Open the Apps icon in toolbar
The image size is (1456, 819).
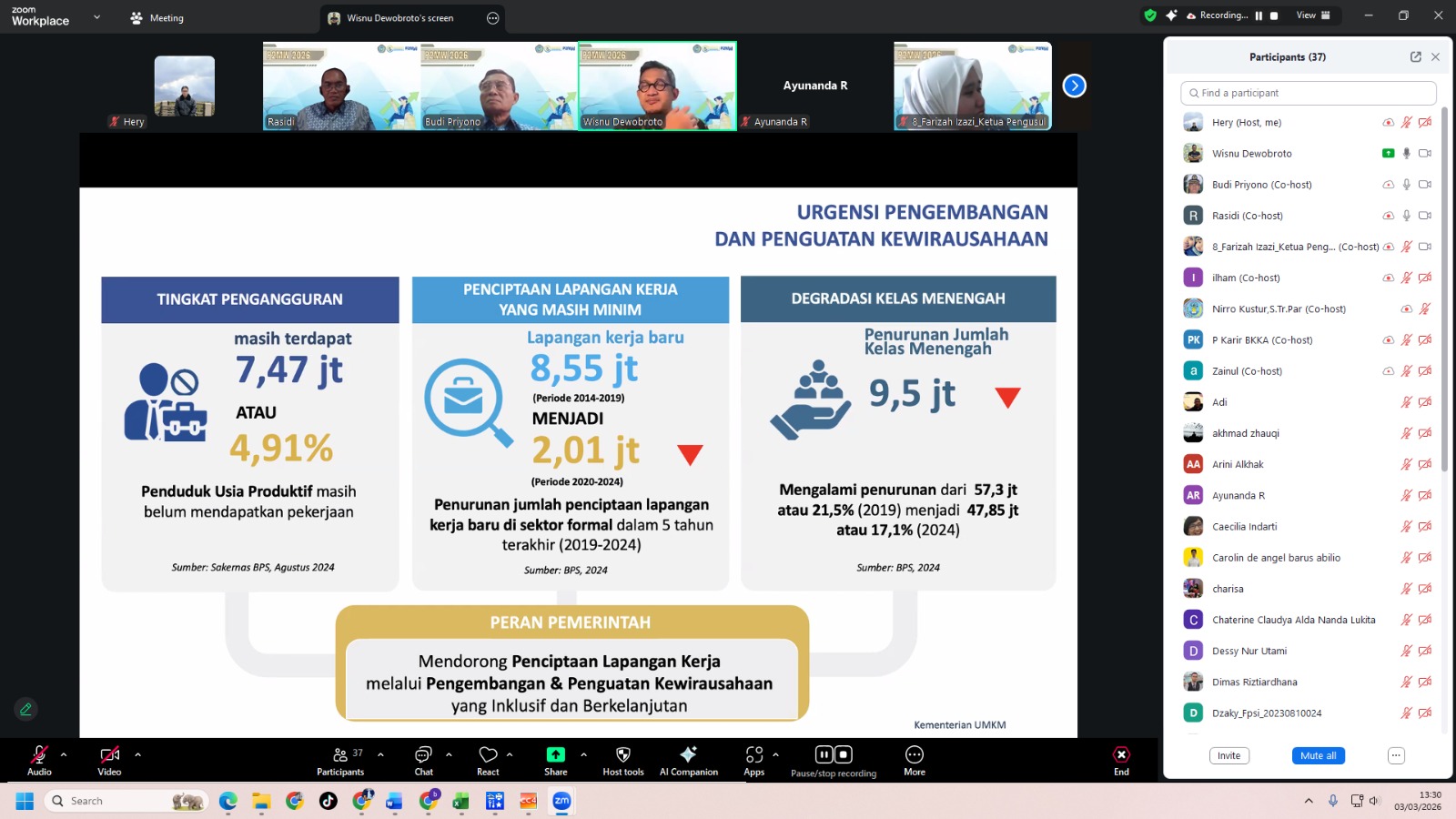[753, 755]
